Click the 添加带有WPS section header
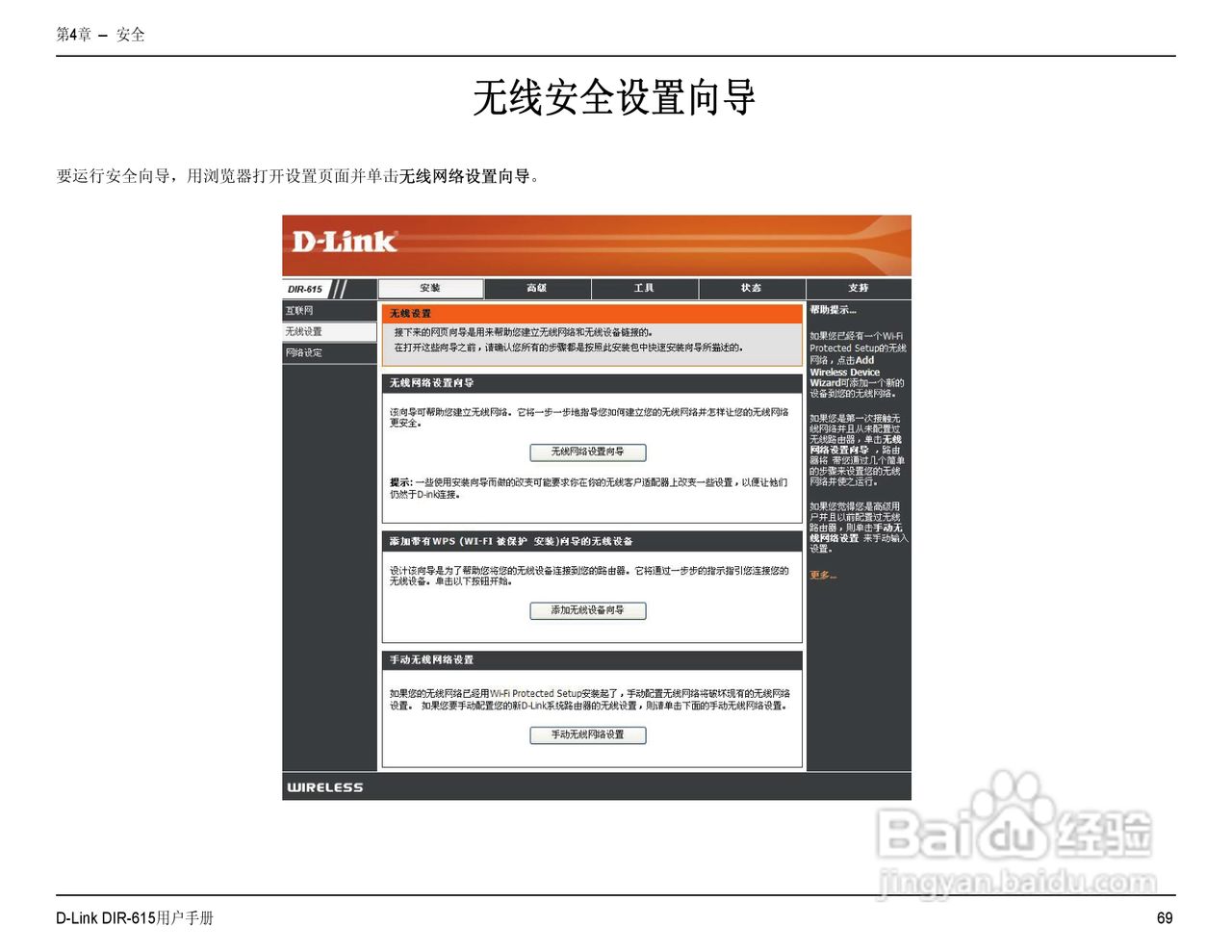1232x952 pixels. tap(592, 541)
